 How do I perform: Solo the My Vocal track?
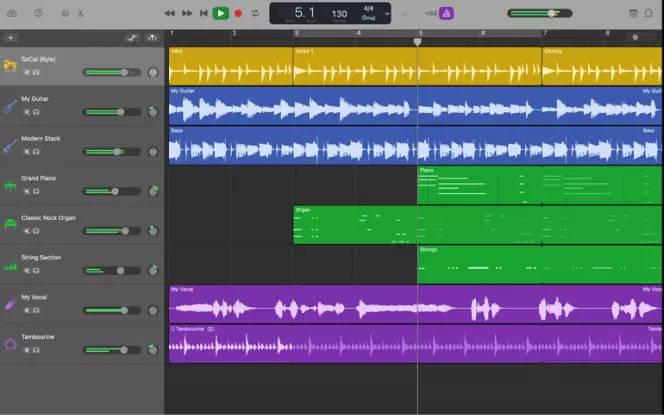coord(36,310)
